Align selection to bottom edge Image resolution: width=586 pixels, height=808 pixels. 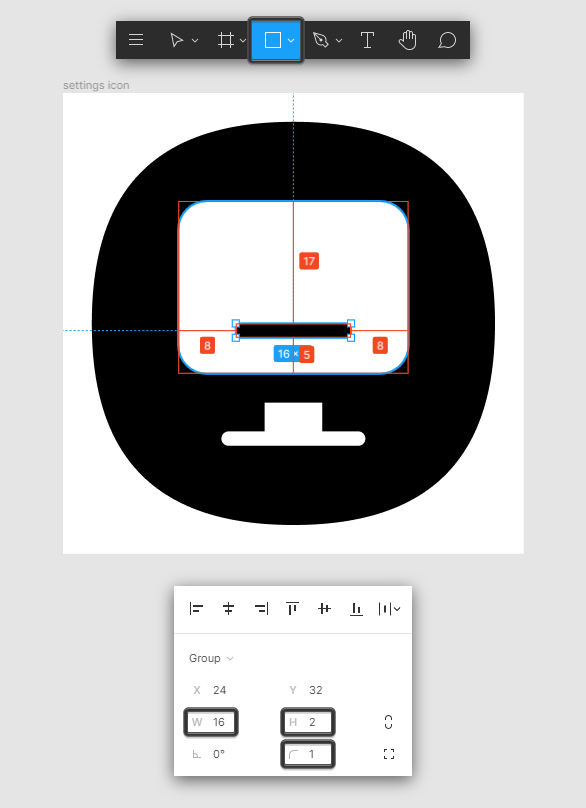coord(356,609)
